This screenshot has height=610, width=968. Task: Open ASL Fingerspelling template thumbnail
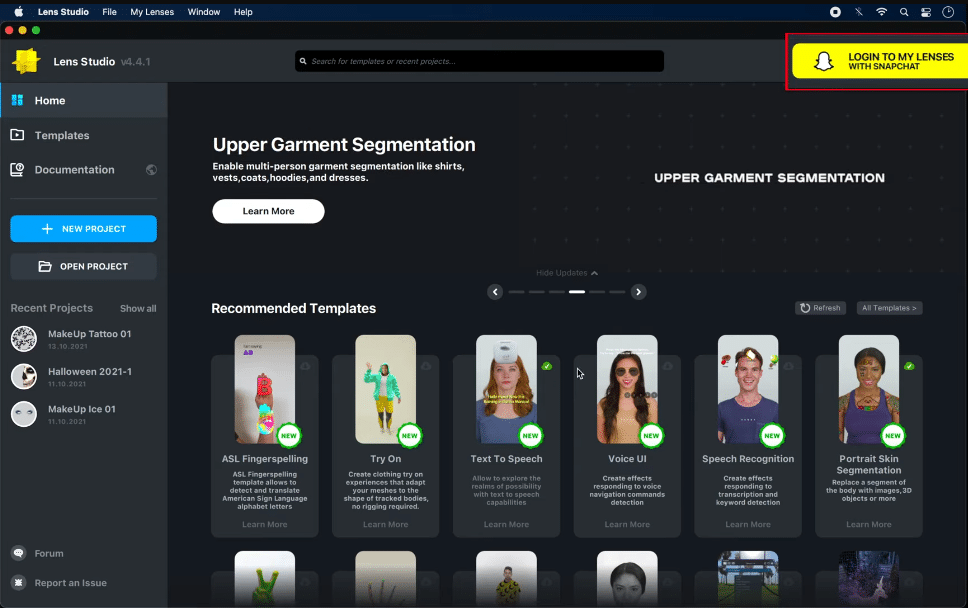[265, 389]
